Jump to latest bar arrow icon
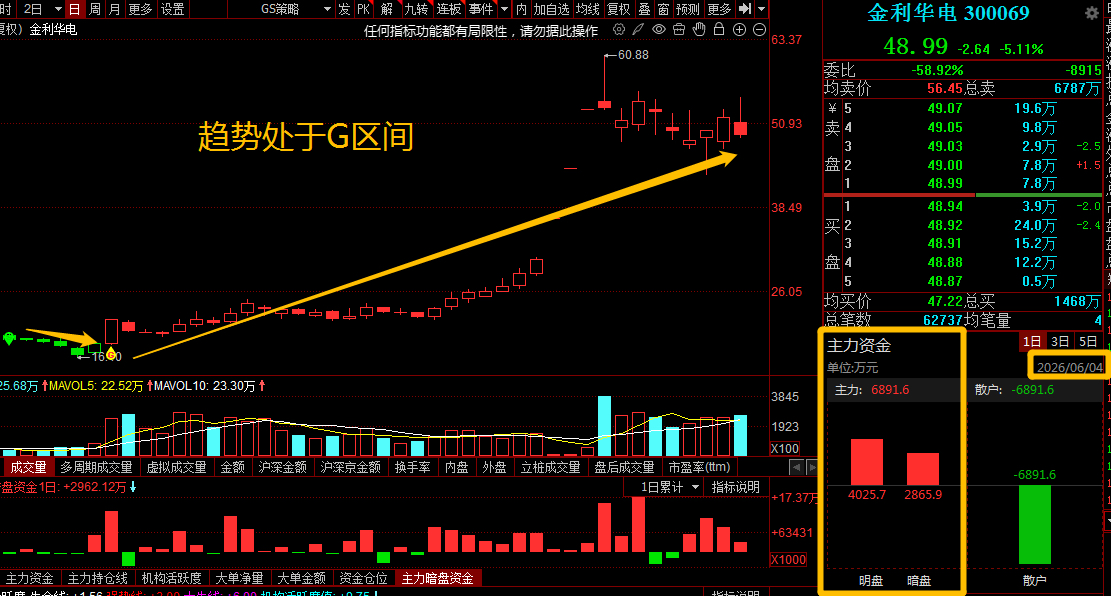The height and width of the screenshot is (596, 1111). coord(745,9)
